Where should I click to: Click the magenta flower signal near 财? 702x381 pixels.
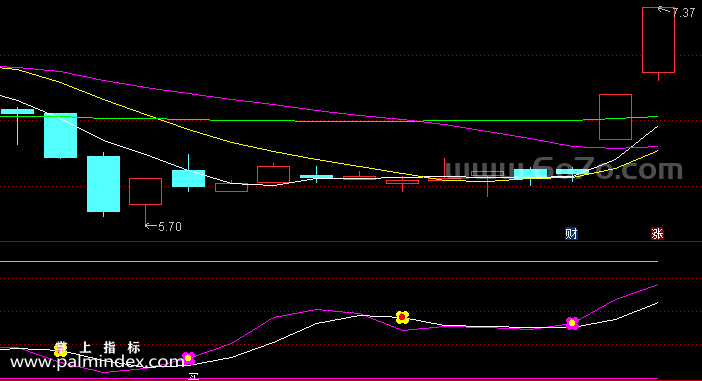[x=572, y=323]
